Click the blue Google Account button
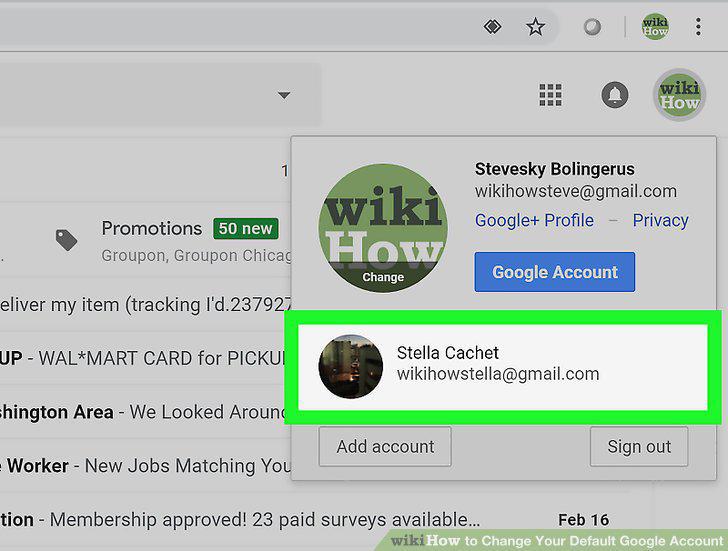Viewport: 728px width, 551px height. tap(554, 272)
